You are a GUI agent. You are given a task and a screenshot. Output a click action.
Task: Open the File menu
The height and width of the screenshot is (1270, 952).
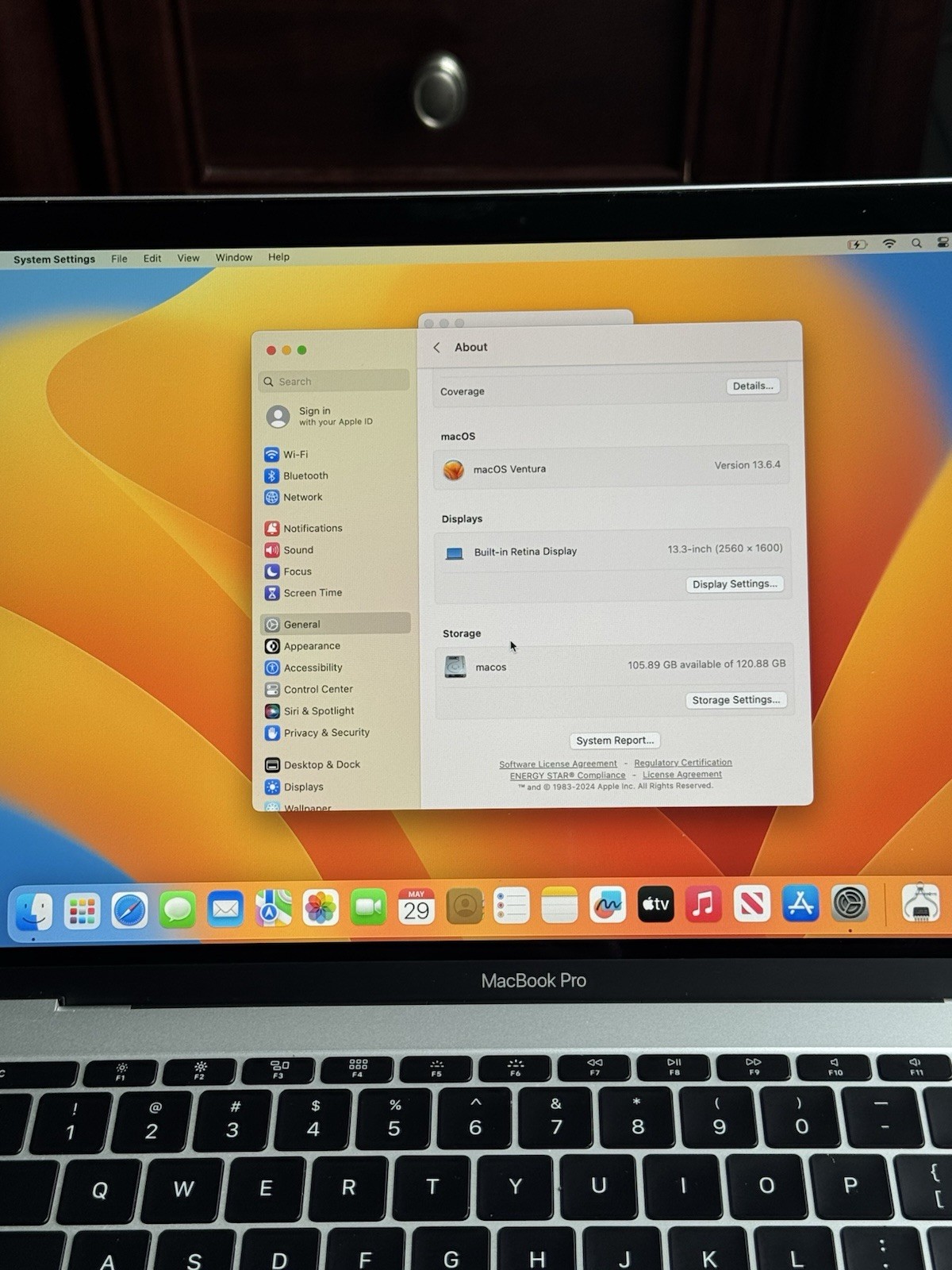pos(119,258)
